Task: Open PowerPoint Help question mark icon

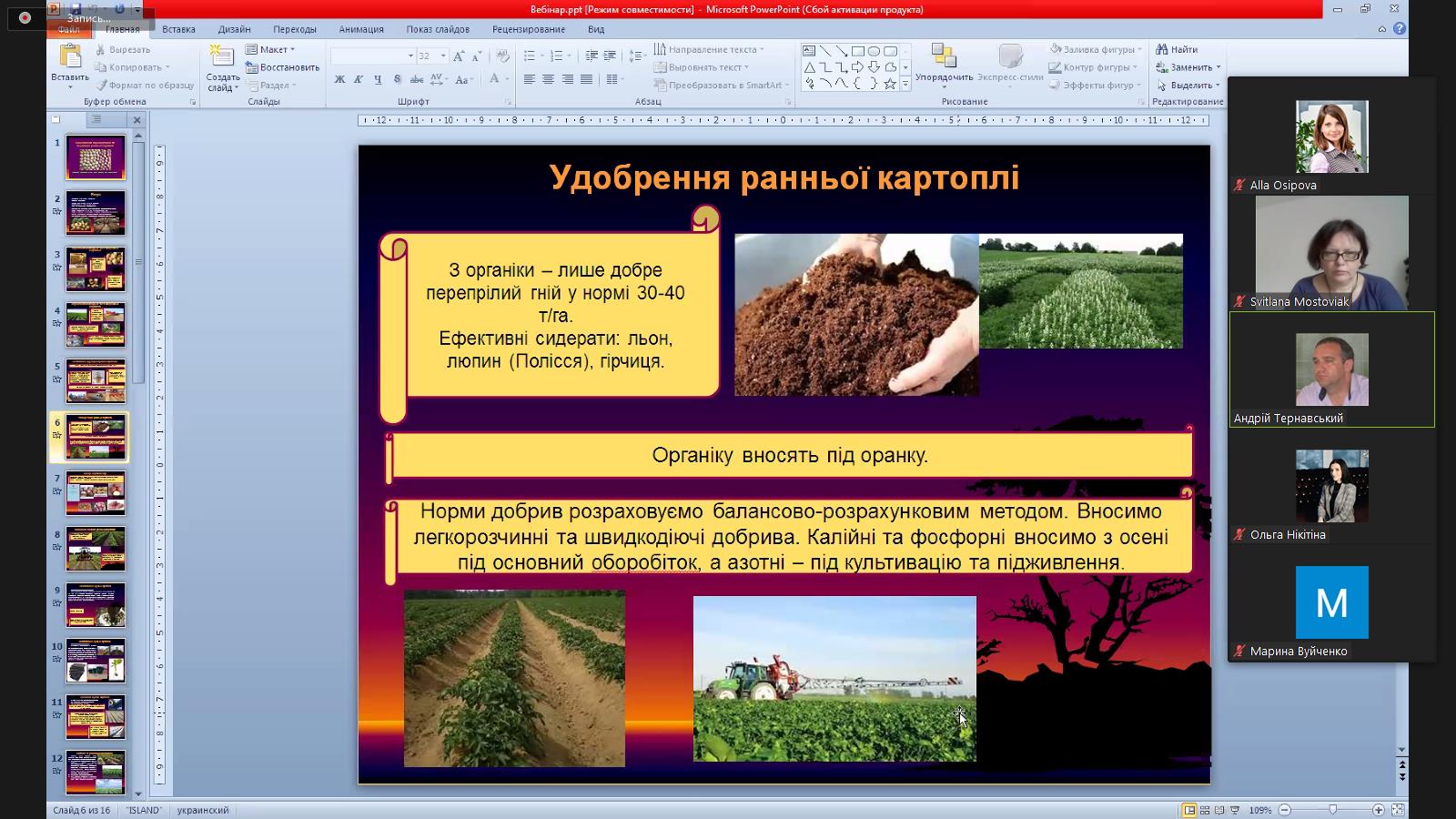Action: point(1400,29)
